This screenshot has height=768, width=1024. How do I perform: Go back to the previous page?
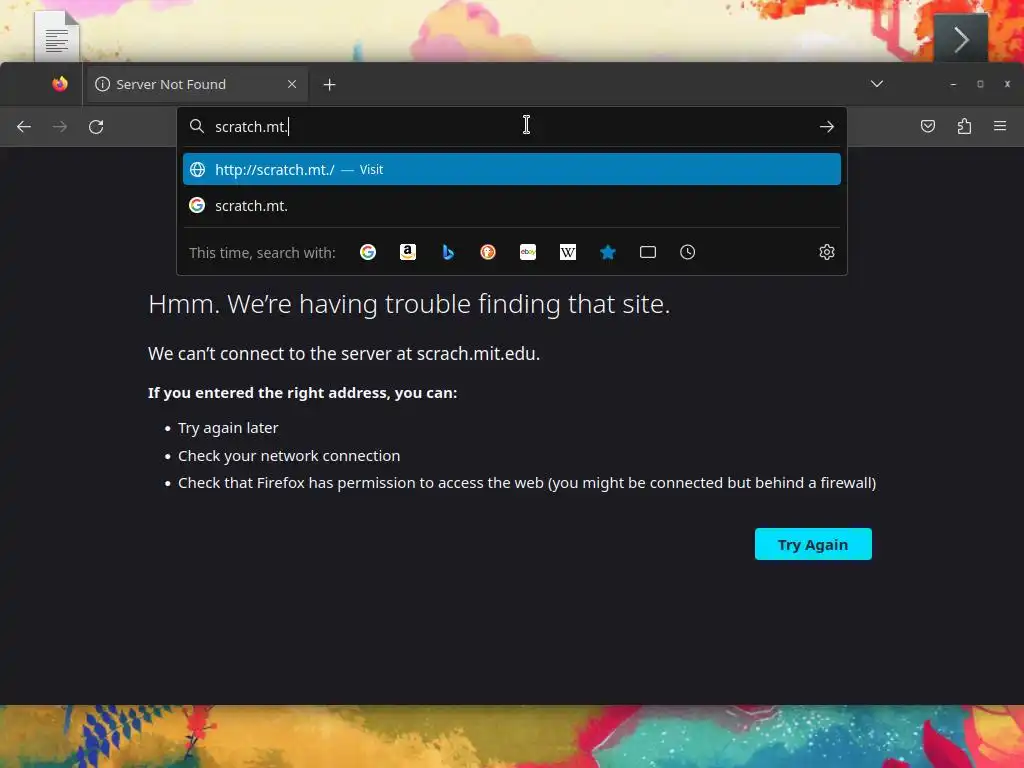click(24, 127)
